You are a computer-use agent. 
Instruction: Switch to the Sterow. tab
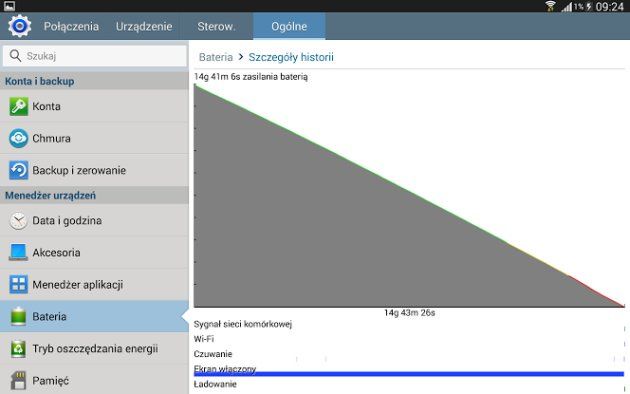click(x=216, y=26)
